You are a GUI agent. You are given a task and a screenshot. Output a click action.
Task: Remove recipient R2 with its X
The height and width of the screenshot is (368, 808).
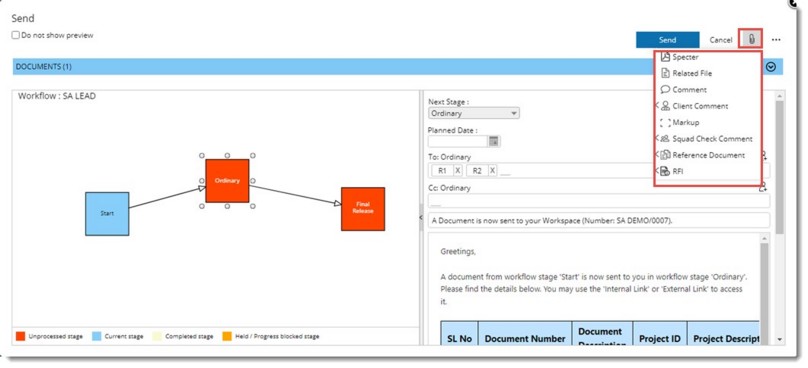click(x=493, y=171)
